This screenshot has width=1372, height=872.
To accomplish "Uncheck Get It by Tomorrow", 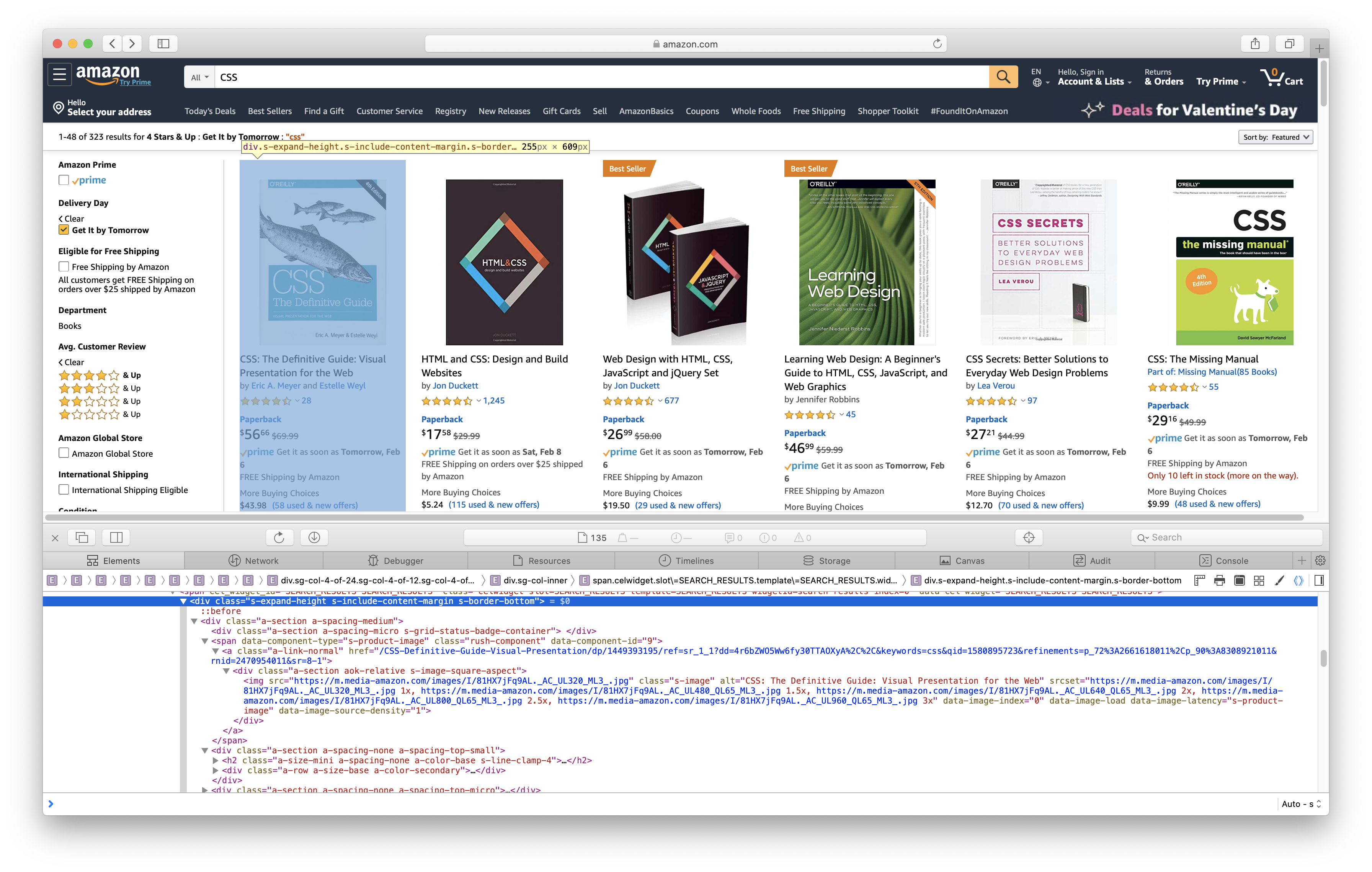I will tap(64, 230).
